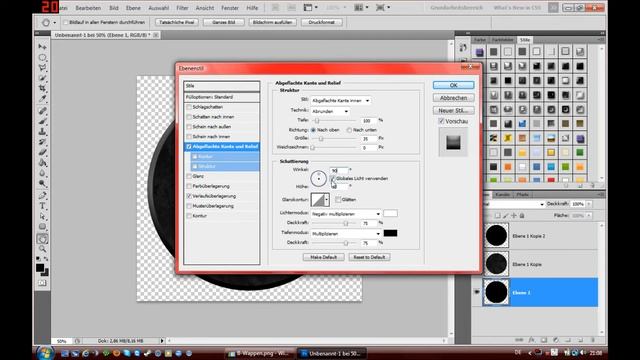Open the Lichtermodus dropdown
The height and width of the screenshot is (360, 640).
(x=346, y=214)
